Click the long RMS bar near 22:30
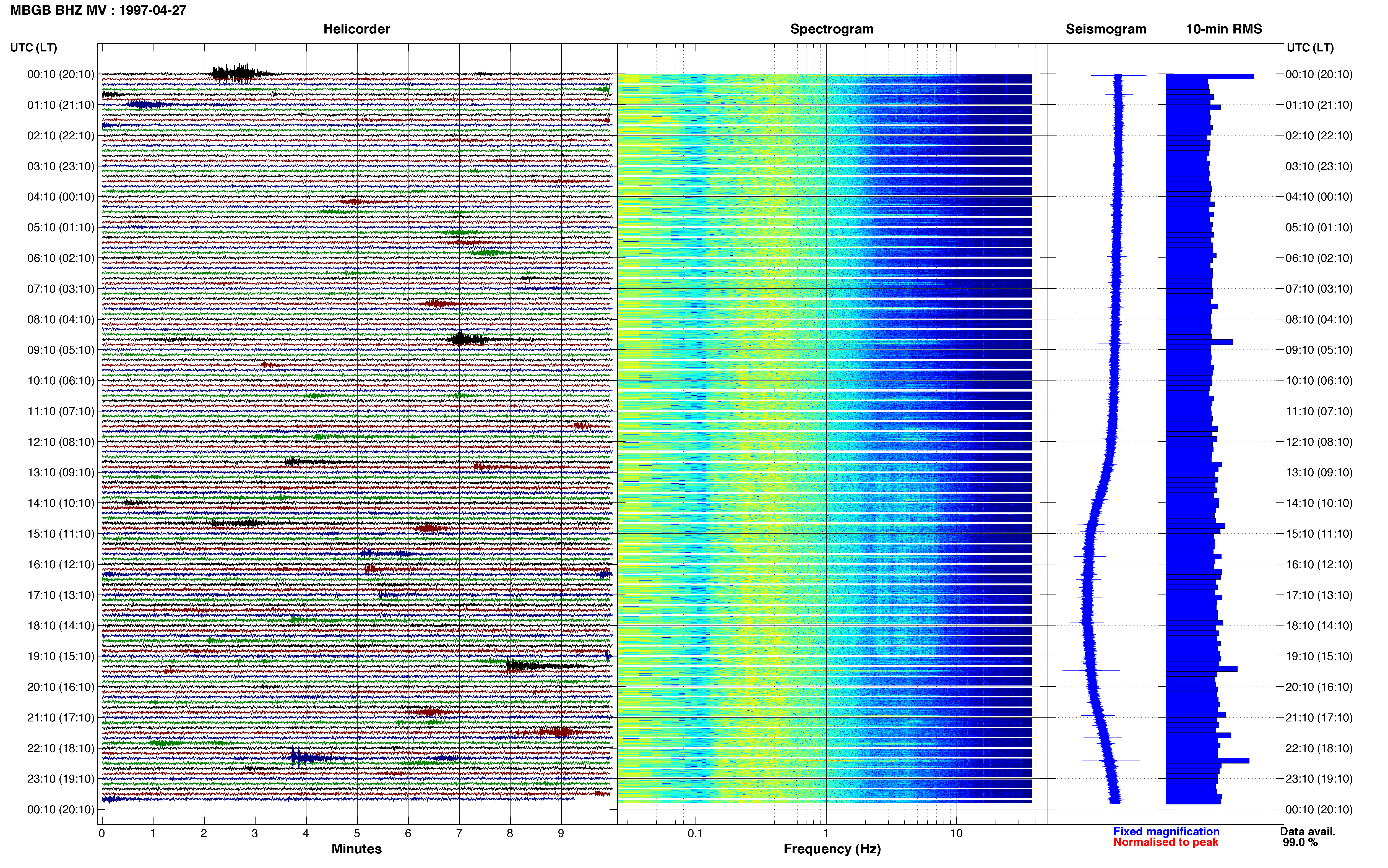This screenshot has width=1388, height=868. pos(1207,761)
